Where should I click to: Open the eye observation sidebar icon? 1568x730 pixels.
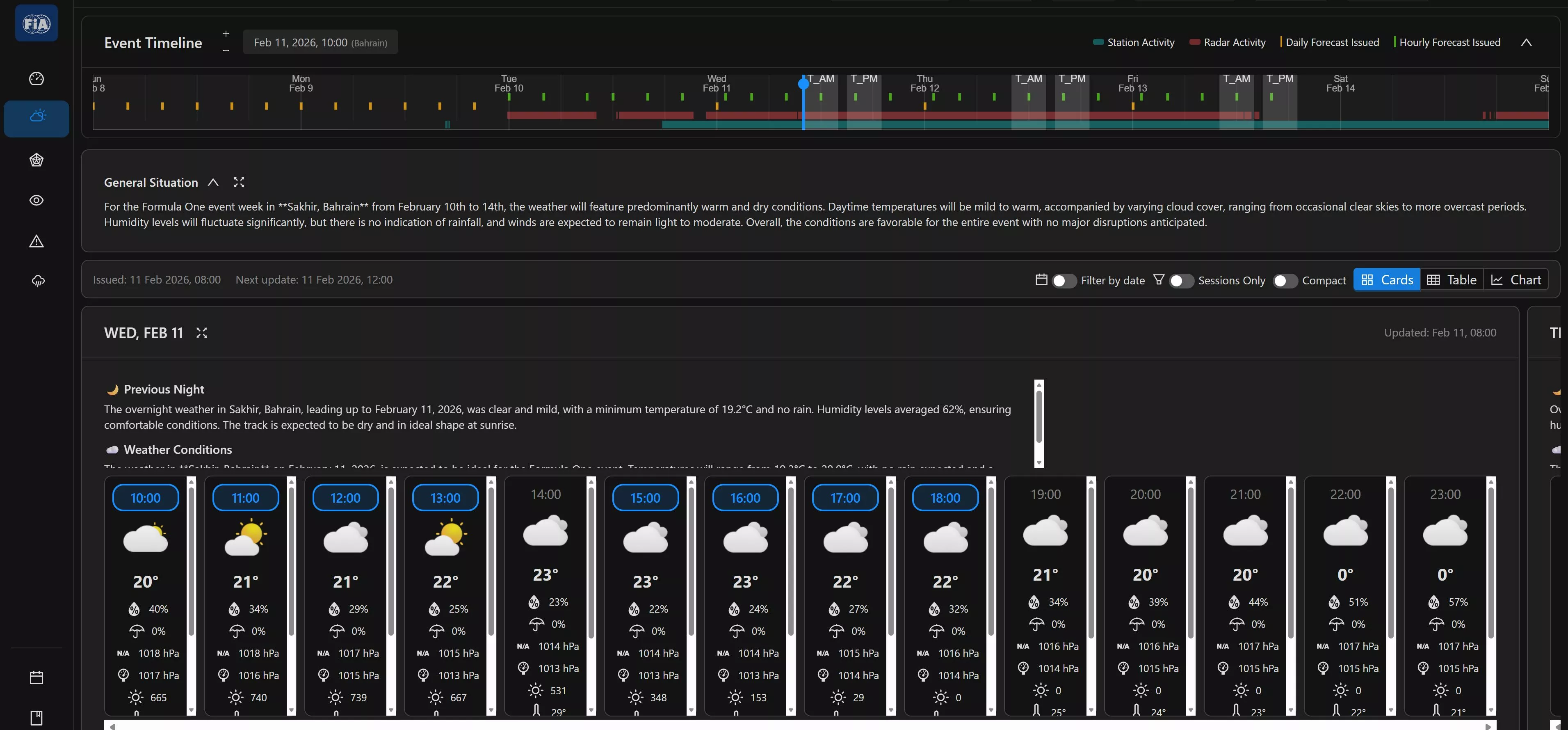(x=37, y=200)
